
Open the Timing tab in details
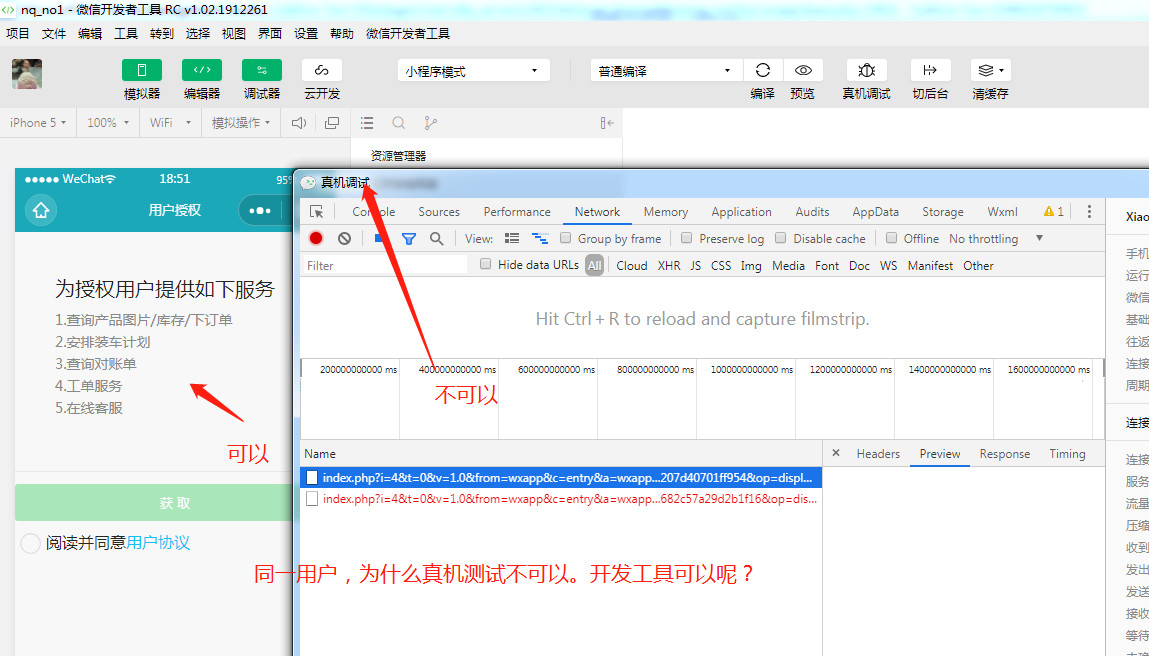pyautogui.click(x=1067, y=454)
